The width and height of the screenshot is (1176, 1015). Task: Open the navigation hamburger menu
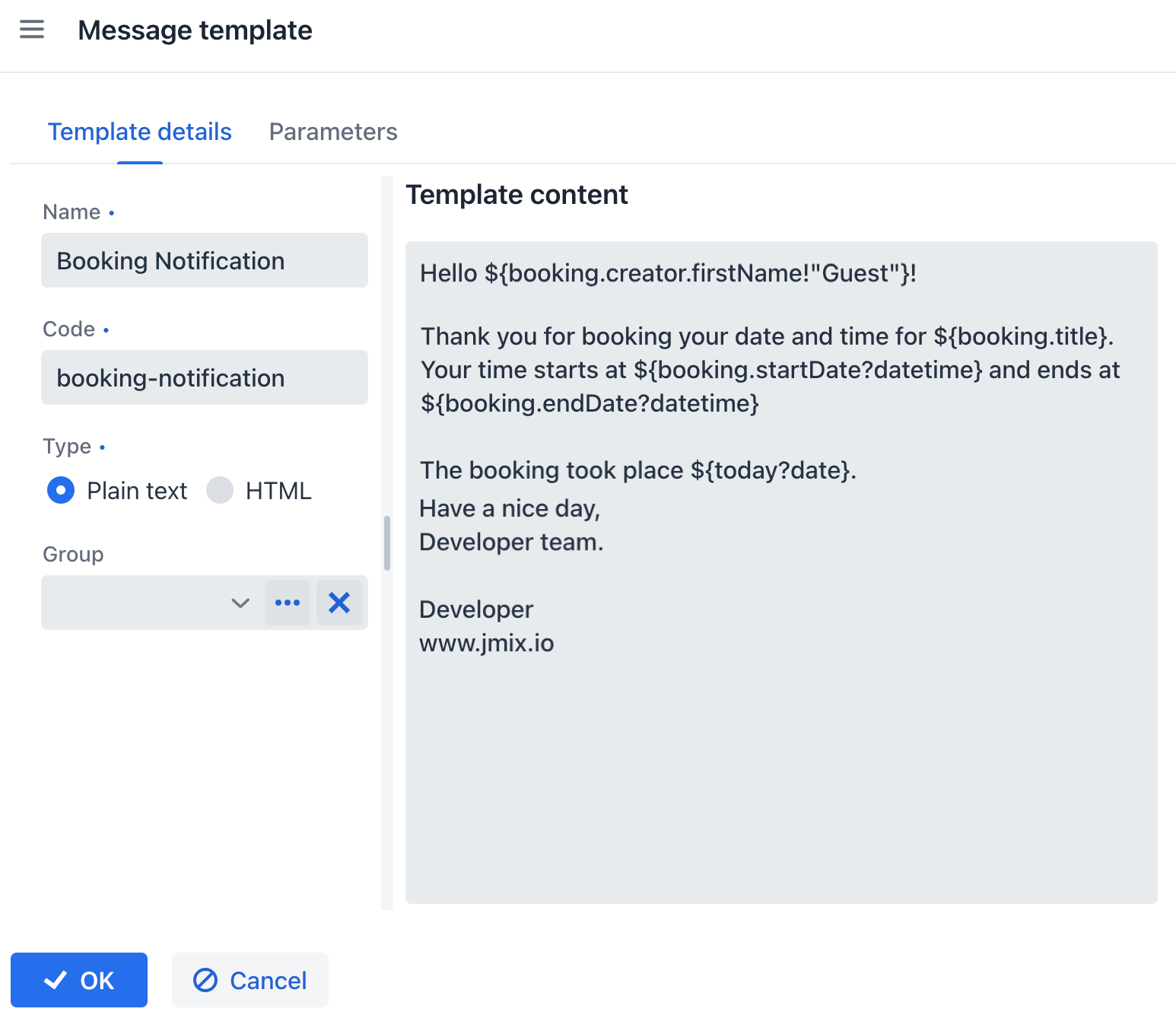[x=31, y=29]
